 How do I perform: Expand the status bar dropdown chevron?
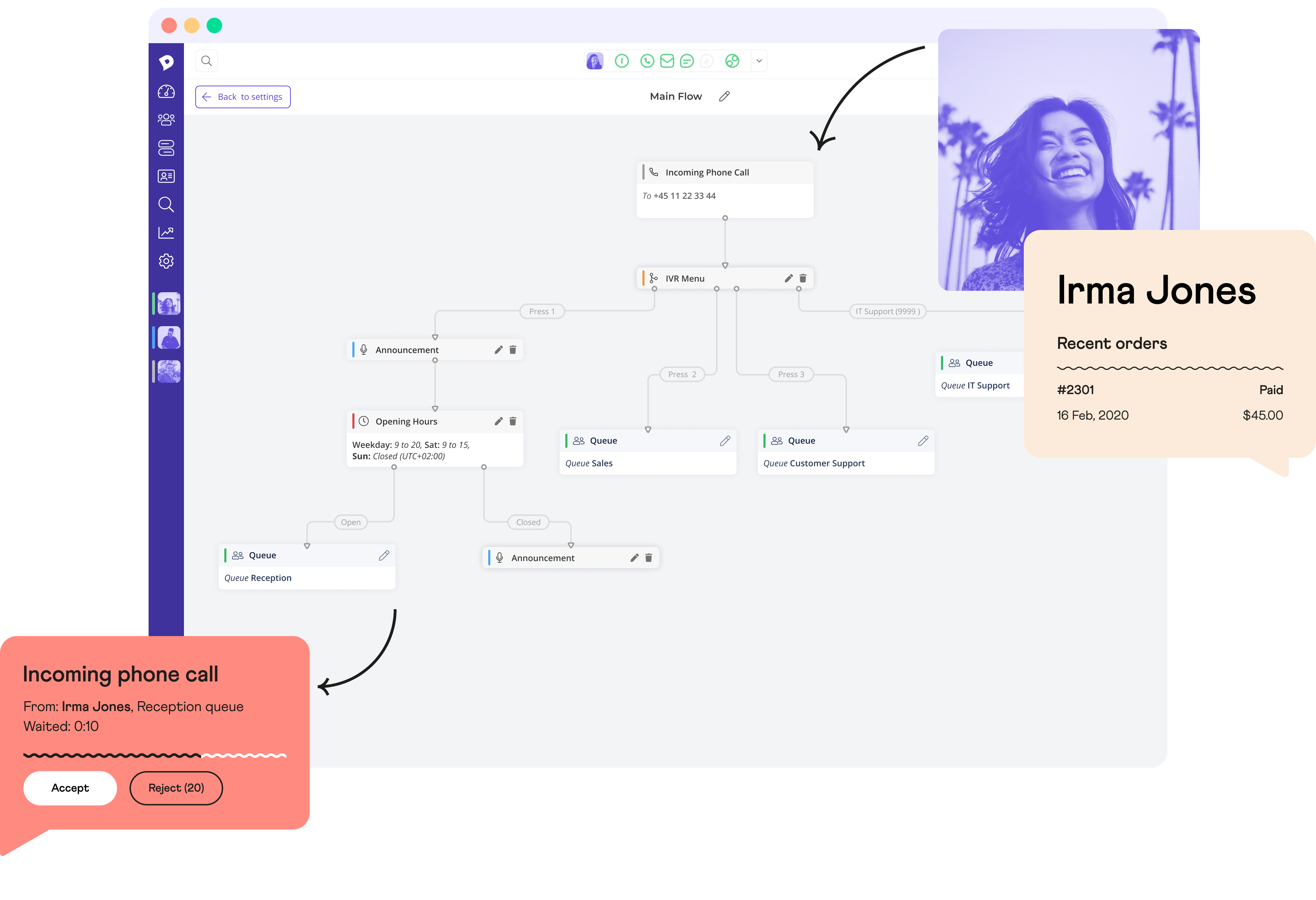tap(760, 60)
